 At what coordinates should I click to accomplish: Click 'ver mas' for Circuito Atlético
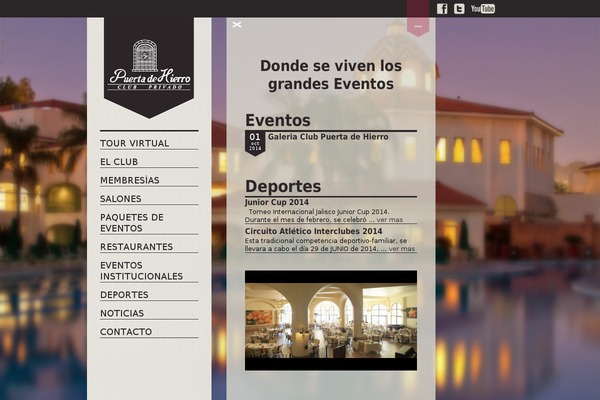coord(401,249)
